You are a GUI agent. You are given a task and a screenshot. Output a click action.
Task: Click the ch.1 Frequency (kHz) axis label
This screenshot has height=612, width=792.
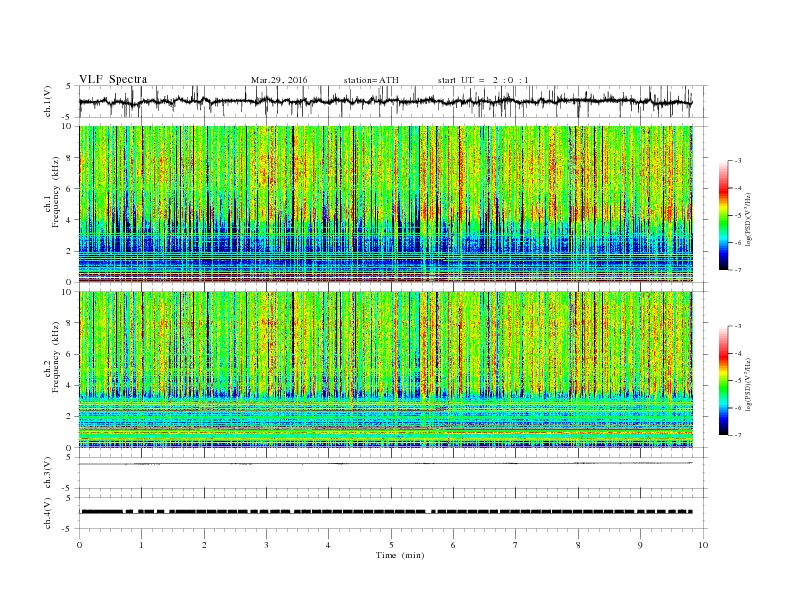coord(52,193)
